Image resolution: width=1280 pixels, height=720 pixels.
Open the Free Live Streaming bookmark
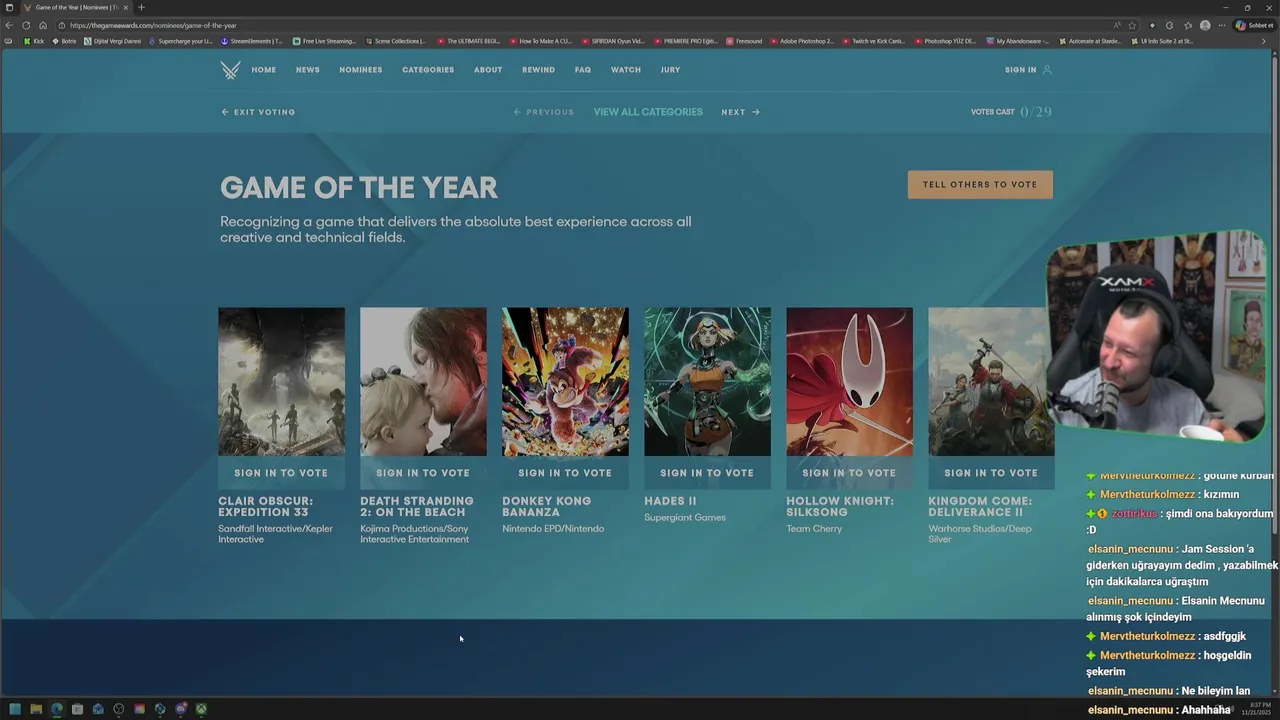coord(324,41)
